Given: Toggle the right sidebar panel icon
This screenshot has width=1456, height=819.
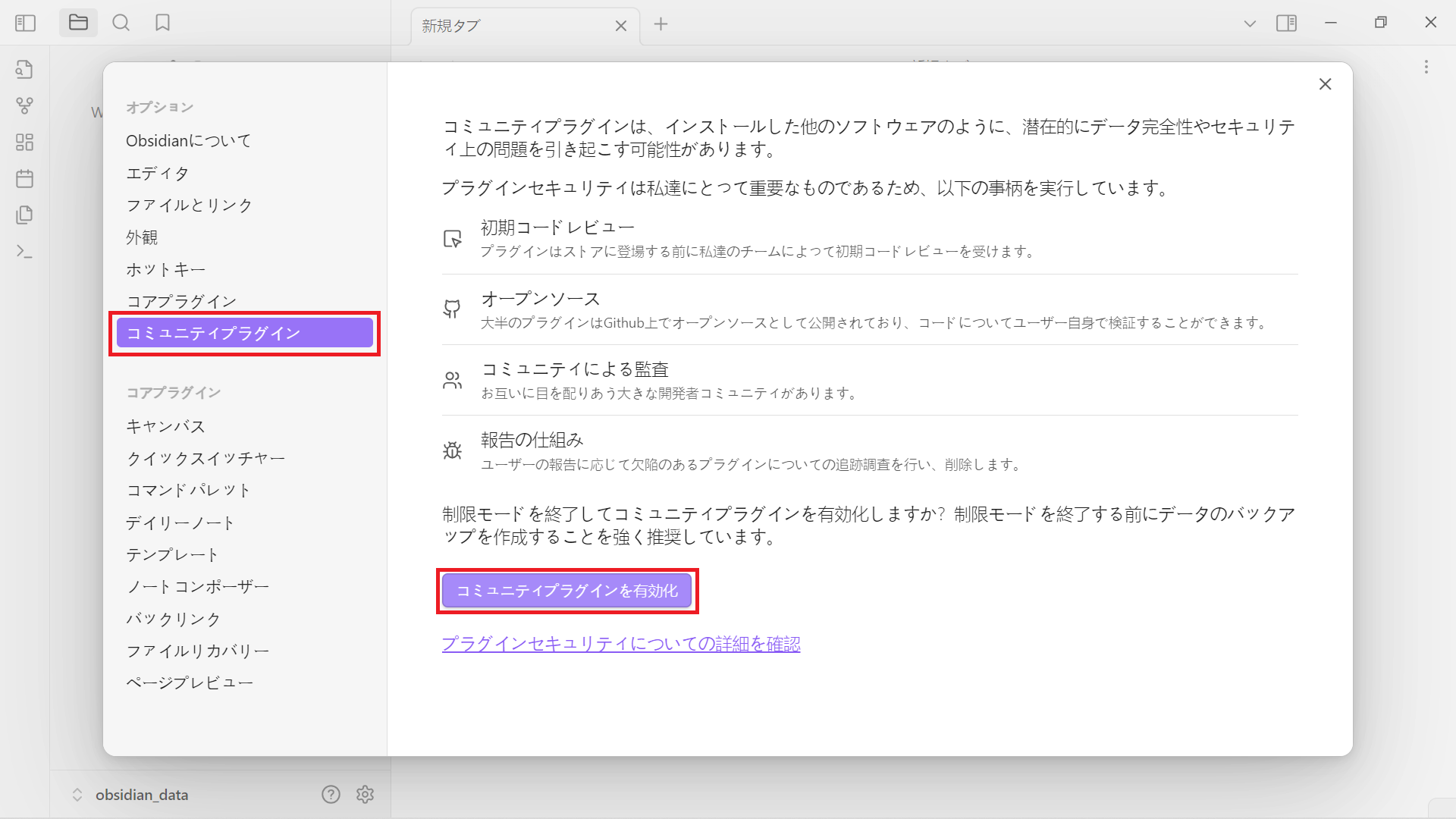Looking at the screenshot, I should pyautogui.click(x=1286, y=24).
